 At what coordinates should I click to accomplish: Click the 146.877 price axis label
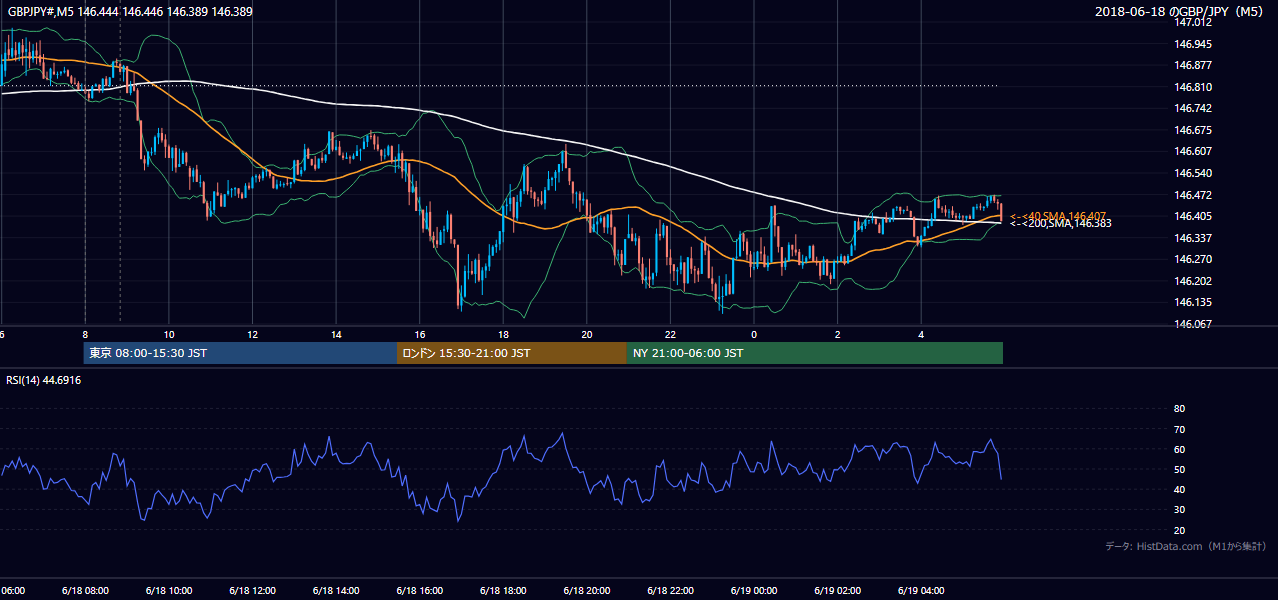coord(1192,65)
